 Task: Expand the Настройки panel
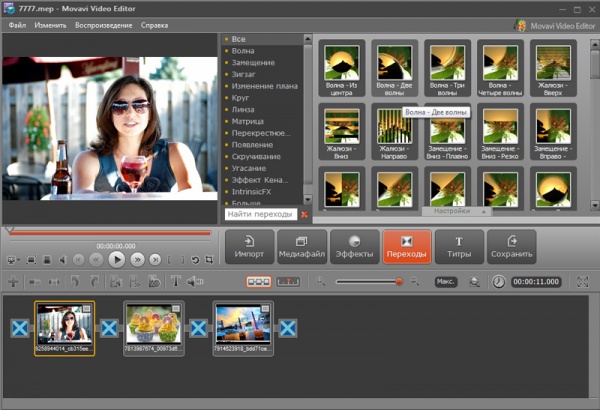(458, 212)
